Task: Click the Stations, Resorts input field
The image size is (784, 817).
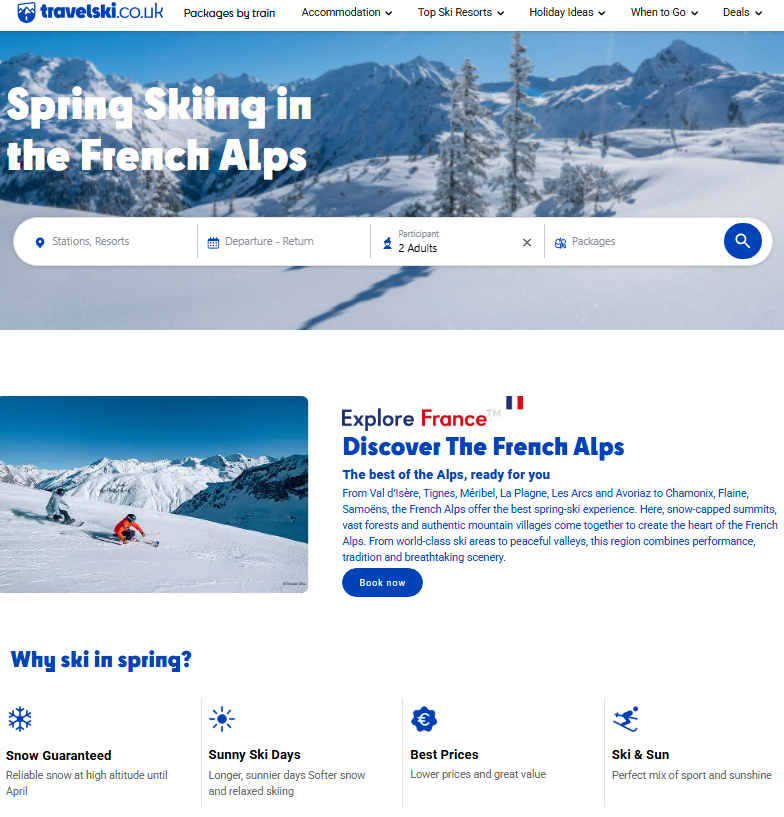Action: tap(115, 242)
